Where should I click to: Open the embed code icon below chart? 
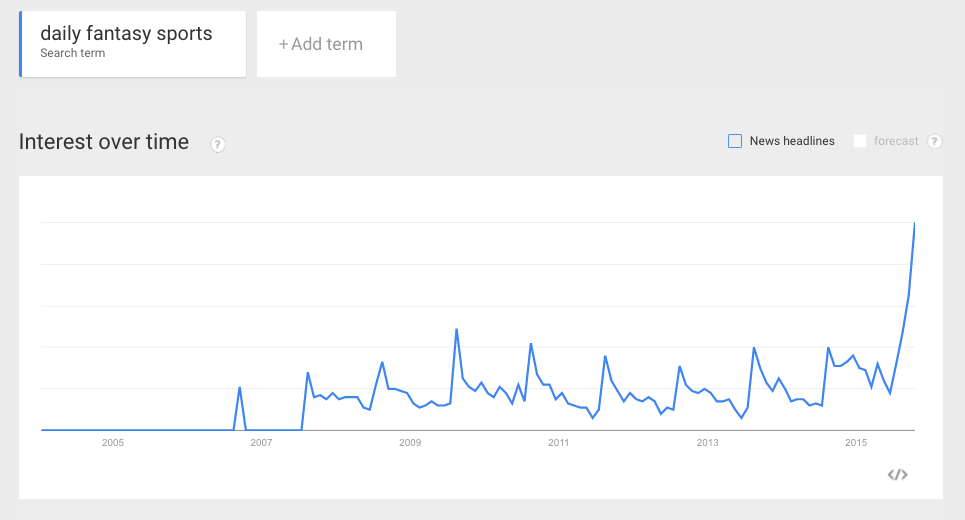897,474
